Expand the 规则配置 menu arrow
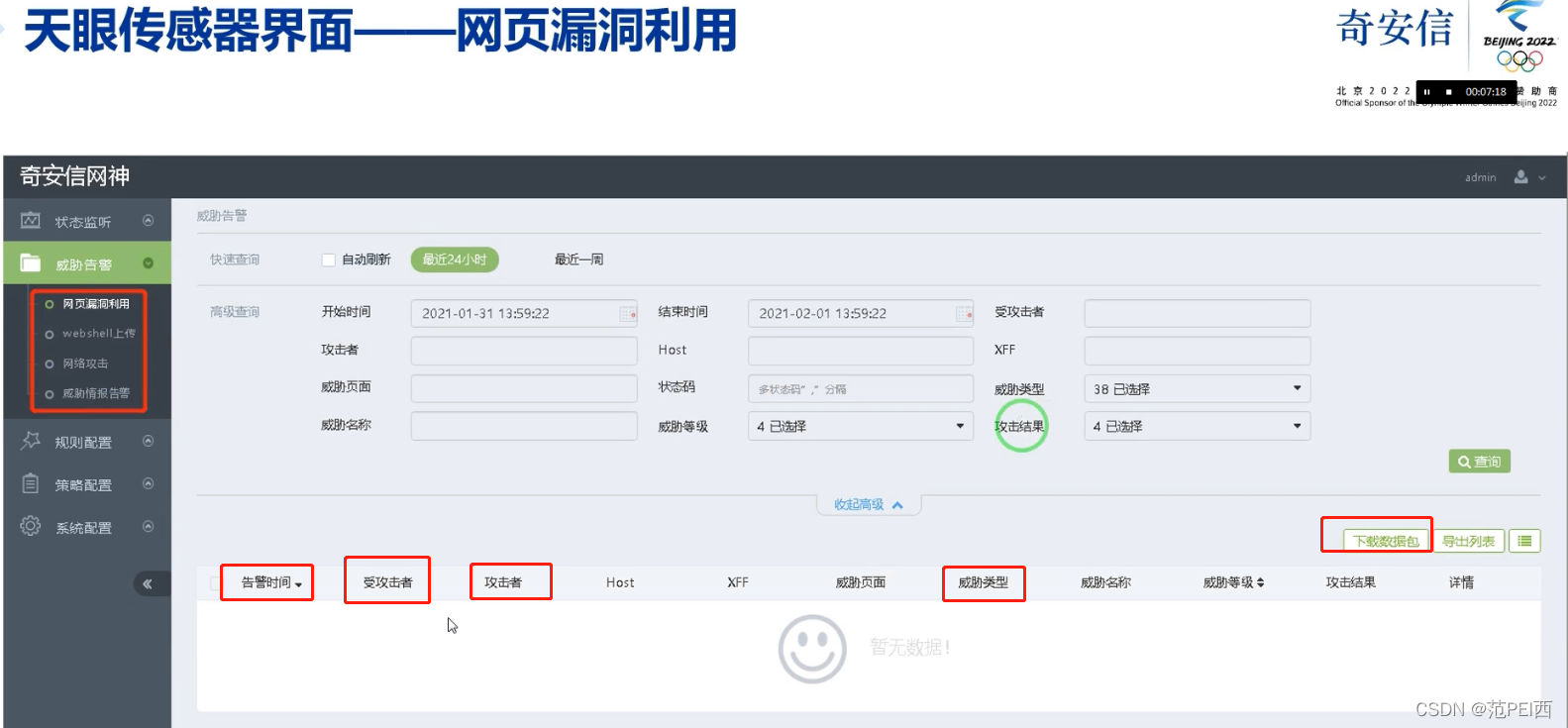Viewport: 1568px width, 728px height. (x=148, y=441)
